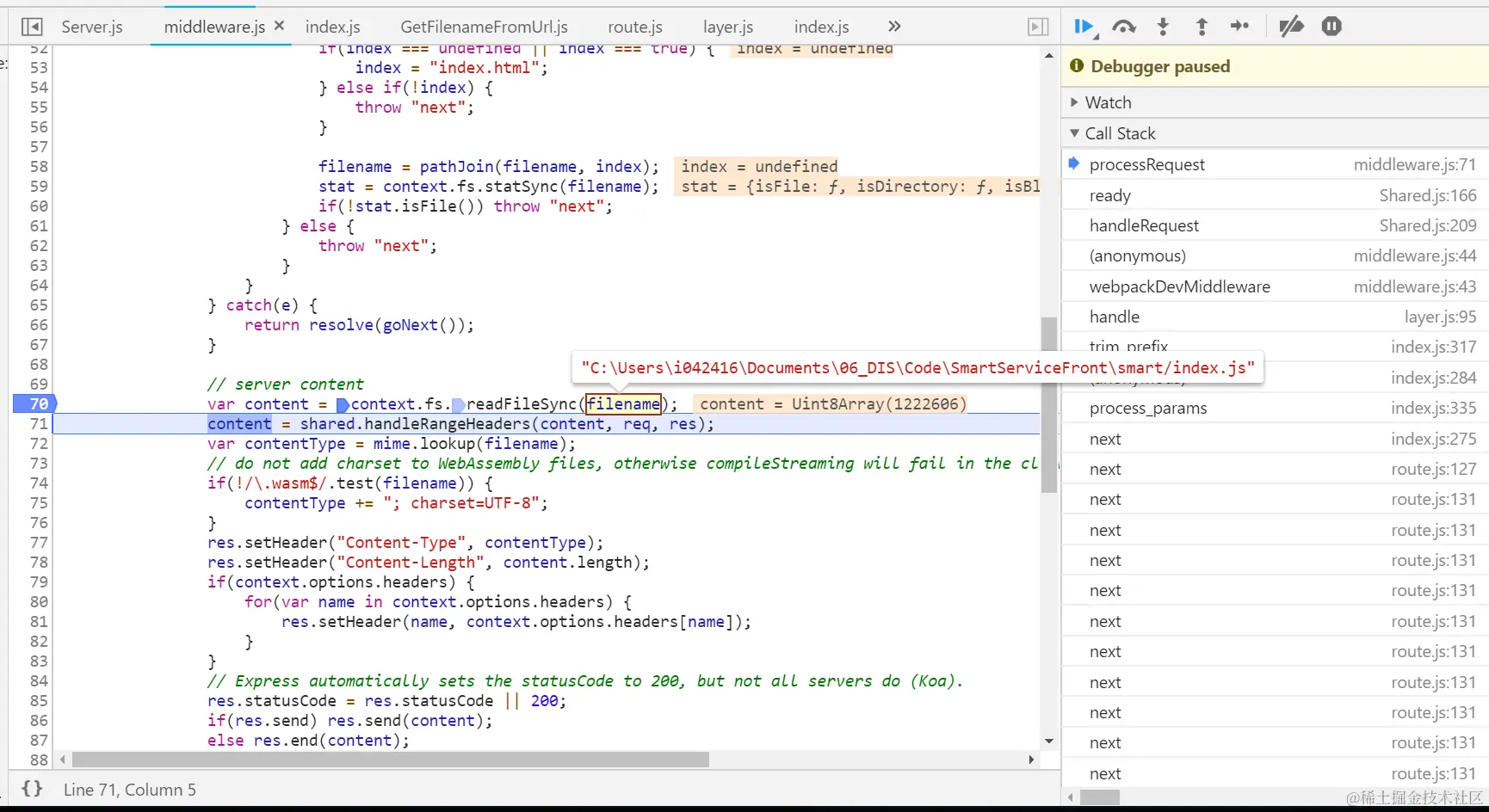The image size is (1489, 812).
Task: Toggle pause on exceptions
Action: (x=1331, y=27)
